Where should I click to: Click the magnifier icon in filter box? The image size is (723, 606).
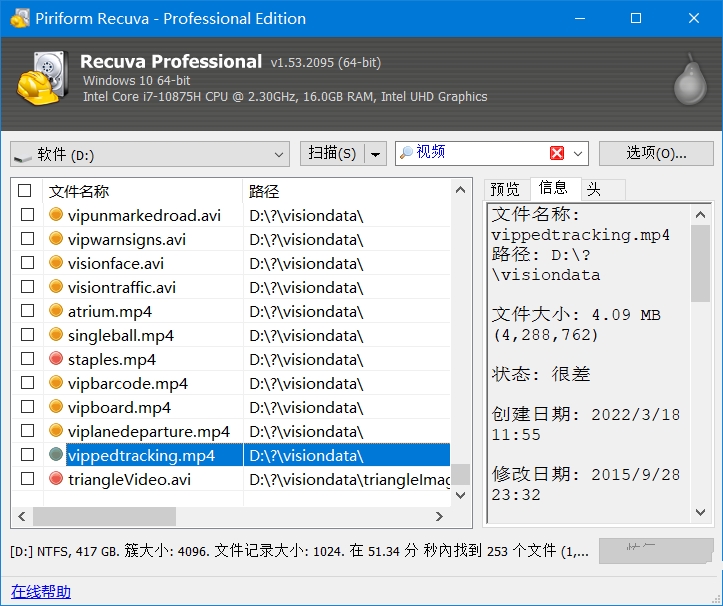click(x=406, y=152)
